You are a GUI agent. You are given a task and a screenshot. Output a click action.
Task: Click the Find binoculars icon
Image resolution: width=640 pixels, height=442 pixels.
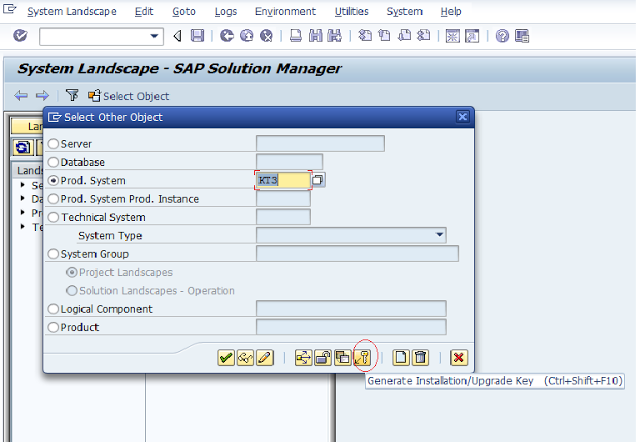(315, 36)
